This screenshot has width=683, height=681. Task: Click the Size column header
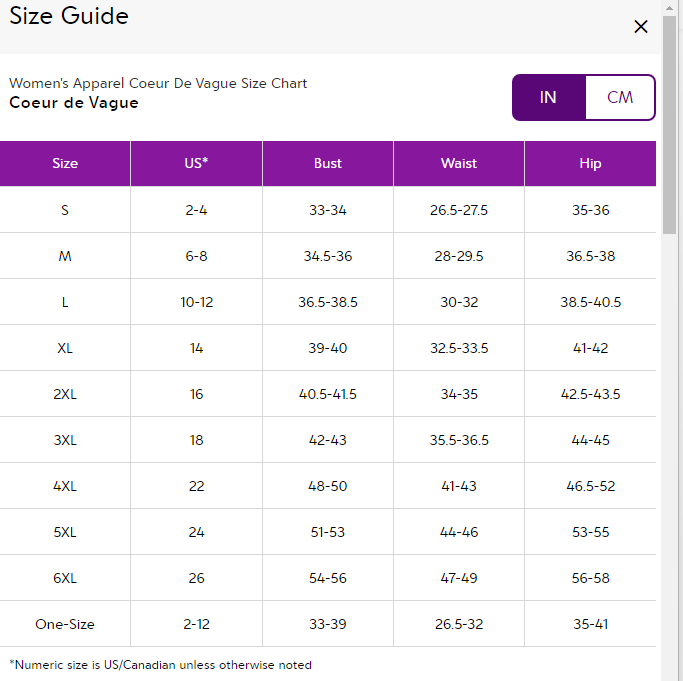point(65,163)
